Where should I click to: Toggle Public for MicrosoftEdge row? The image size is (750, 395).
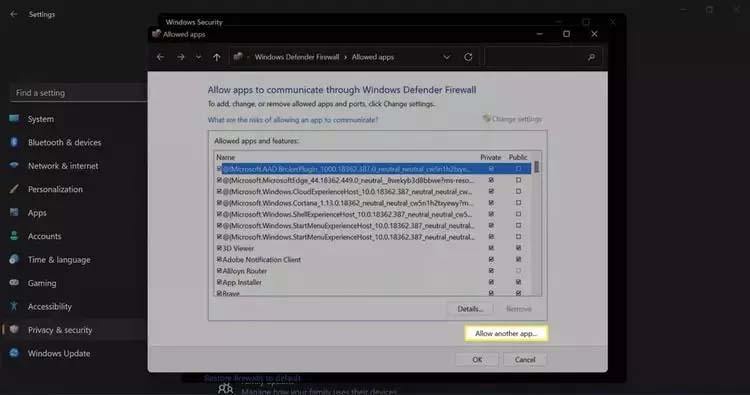point(518,180)
